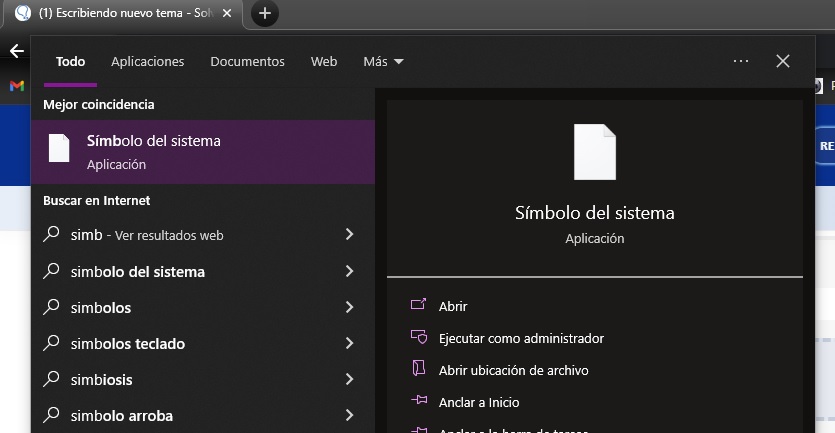The width and height of the screenshot is (835, 433).
Task: Click the Ejecutar como administrador shield icon
Action: click(419, 338)
